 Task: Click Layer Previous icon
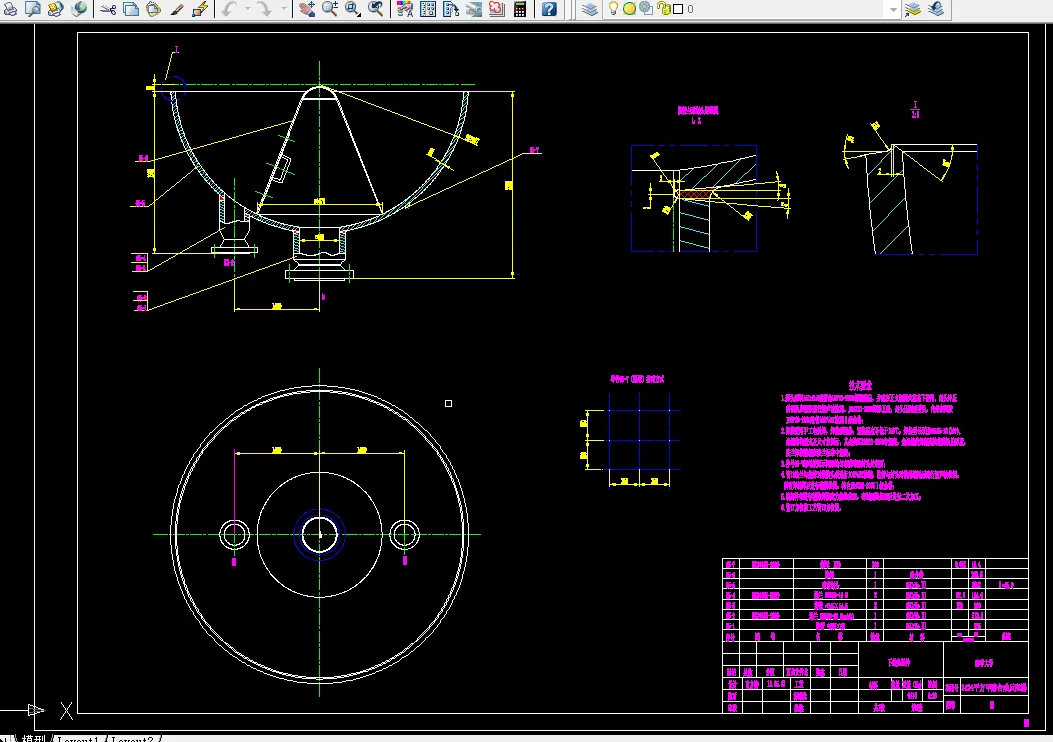936,9
